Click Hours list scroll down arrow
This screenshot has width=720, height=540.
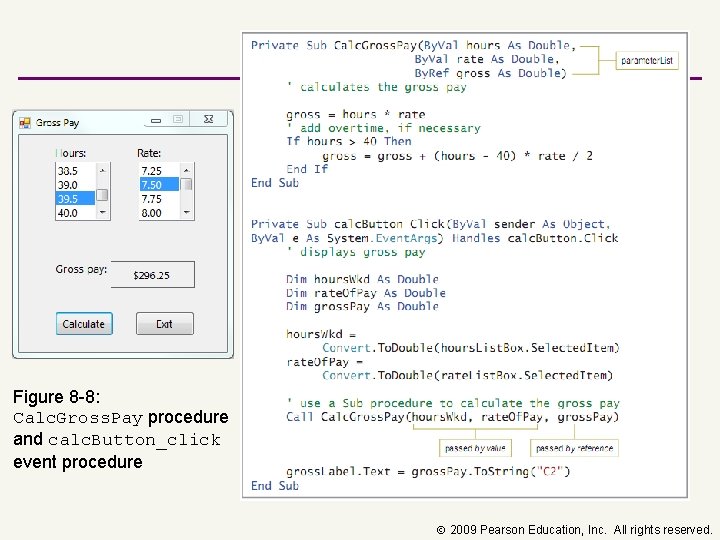pos(103,212)
